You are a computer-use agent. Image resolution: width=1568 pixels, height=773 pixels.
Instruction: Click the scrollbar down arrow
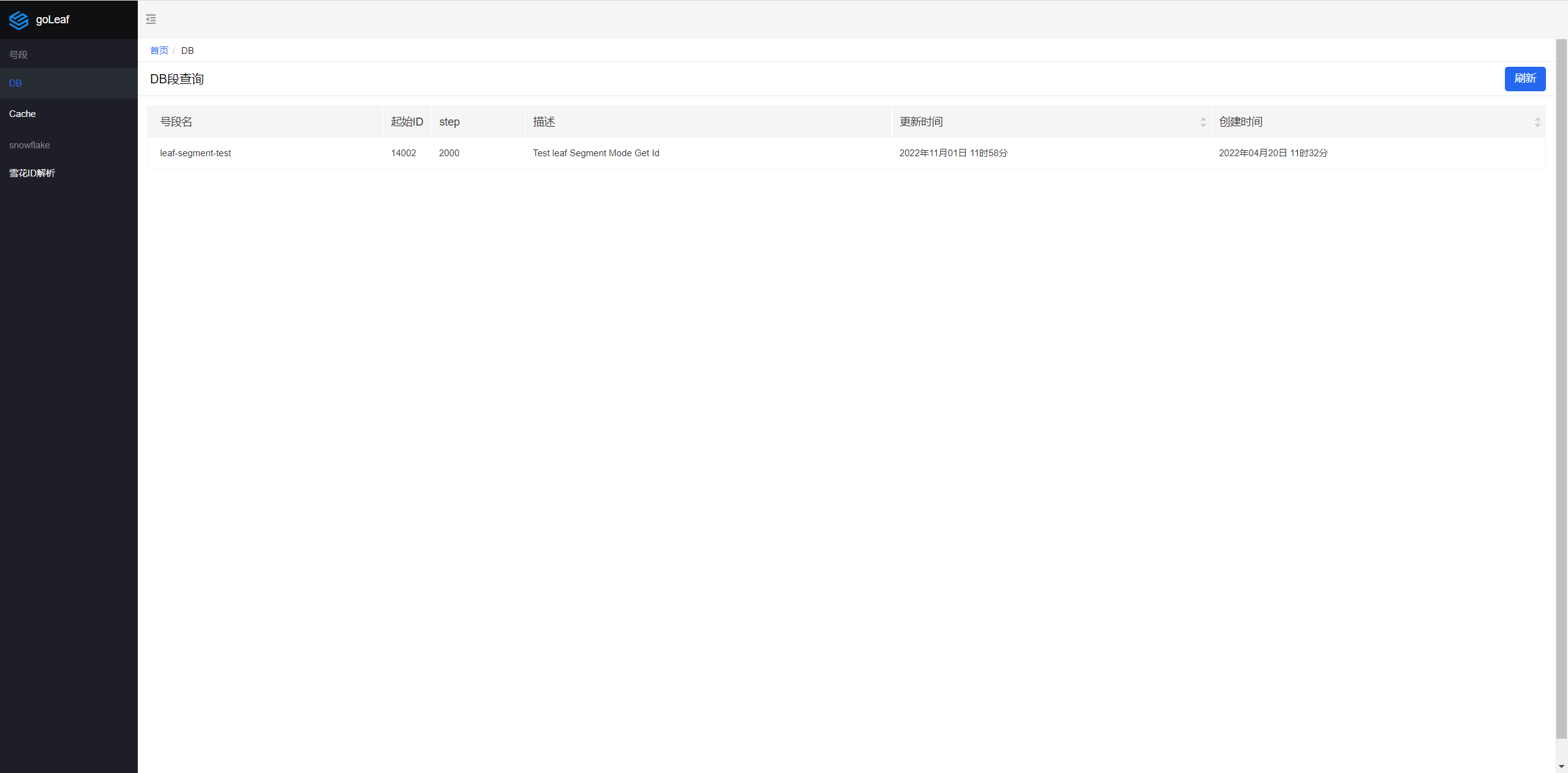1561,766
